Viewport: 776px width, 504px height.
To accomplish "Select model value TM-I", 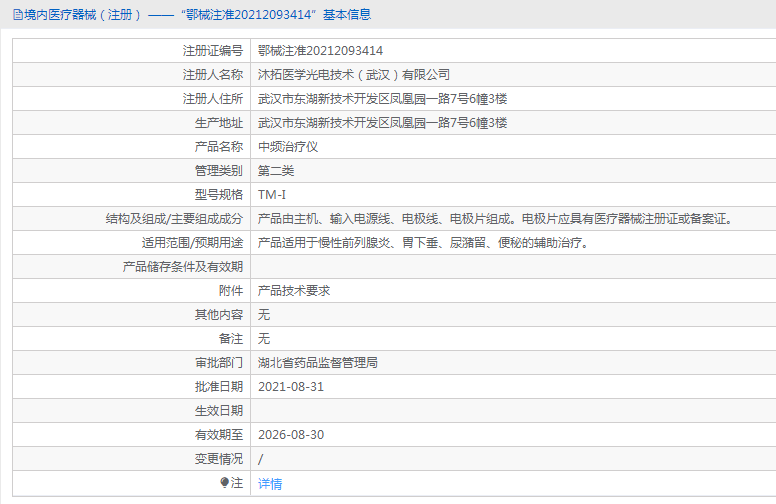I will click(x=272, y=195).
